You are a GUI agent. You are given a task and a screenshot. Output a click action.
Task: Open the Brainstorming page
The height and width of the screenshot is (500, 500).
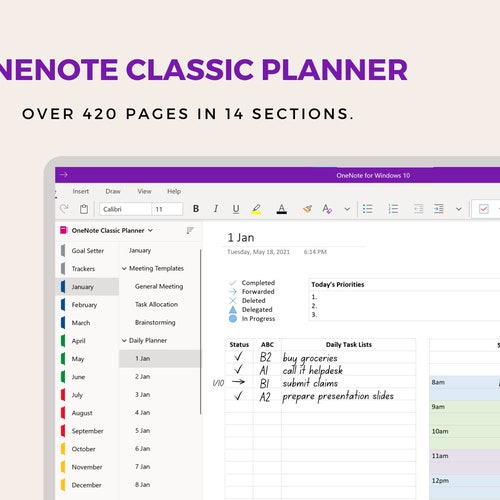coord(160,322)
